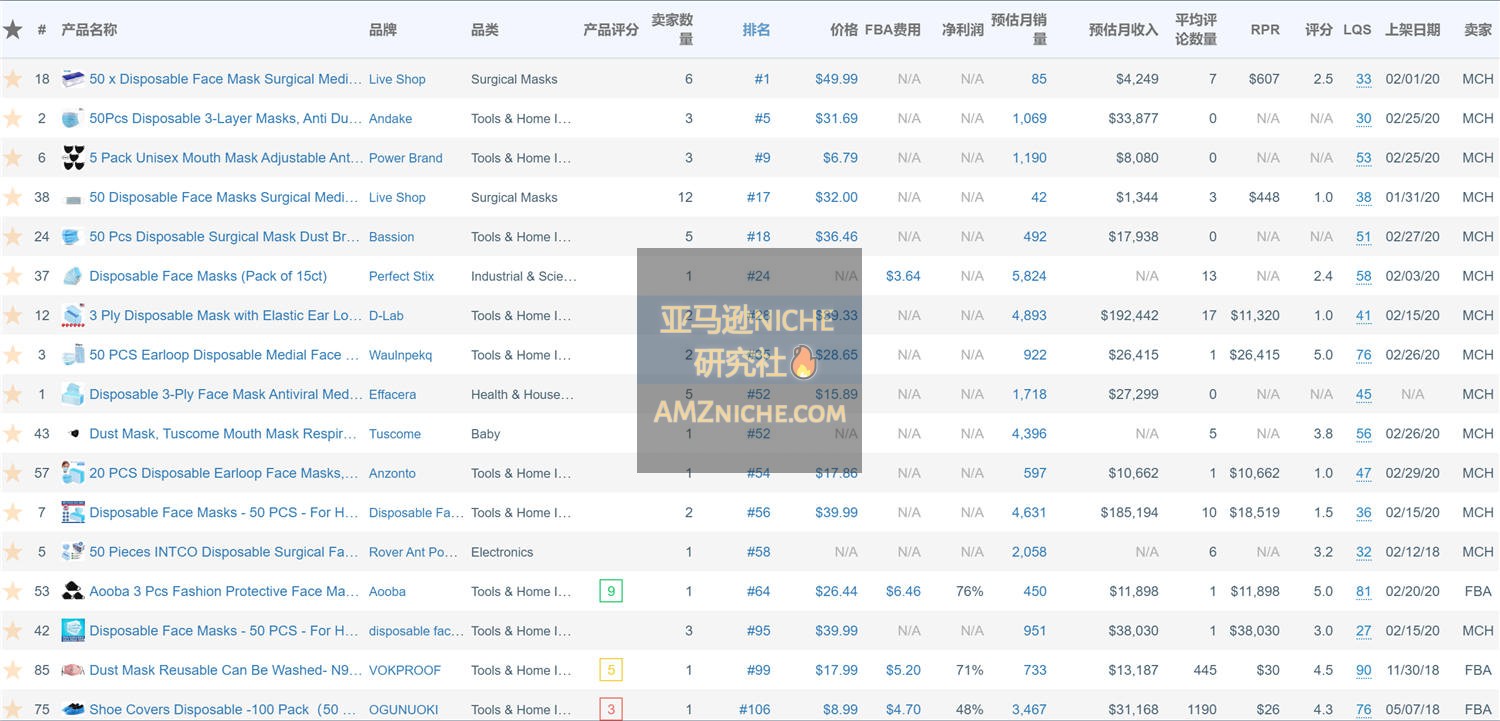The width and height of the screenshot is (1500, 721).
Task: Open product link 50Pcs Disposable 3-Layer Masks
Action: [x=225, y=118]
